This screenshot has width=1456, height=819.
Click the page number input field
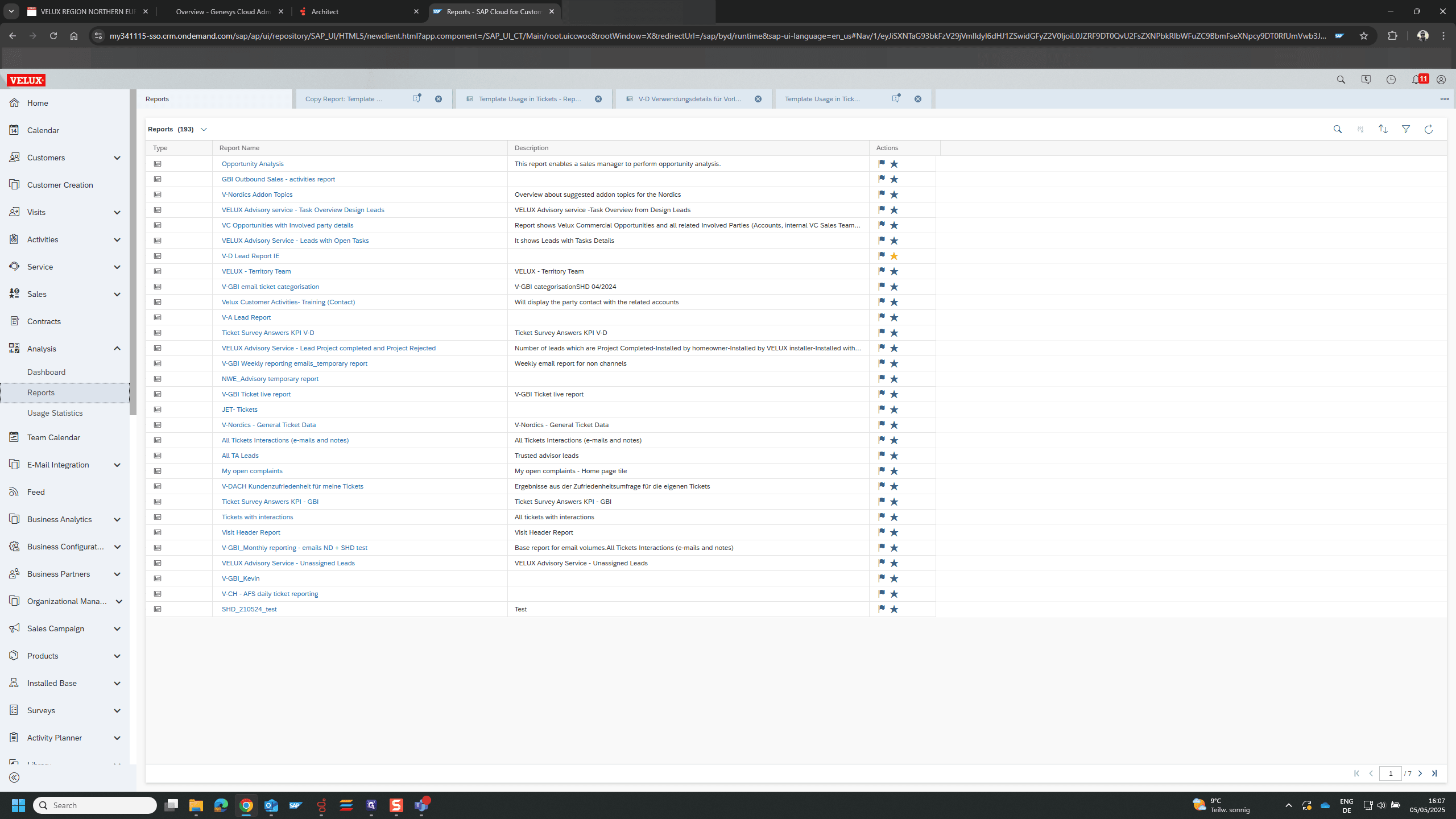[x=1390, y=773]
